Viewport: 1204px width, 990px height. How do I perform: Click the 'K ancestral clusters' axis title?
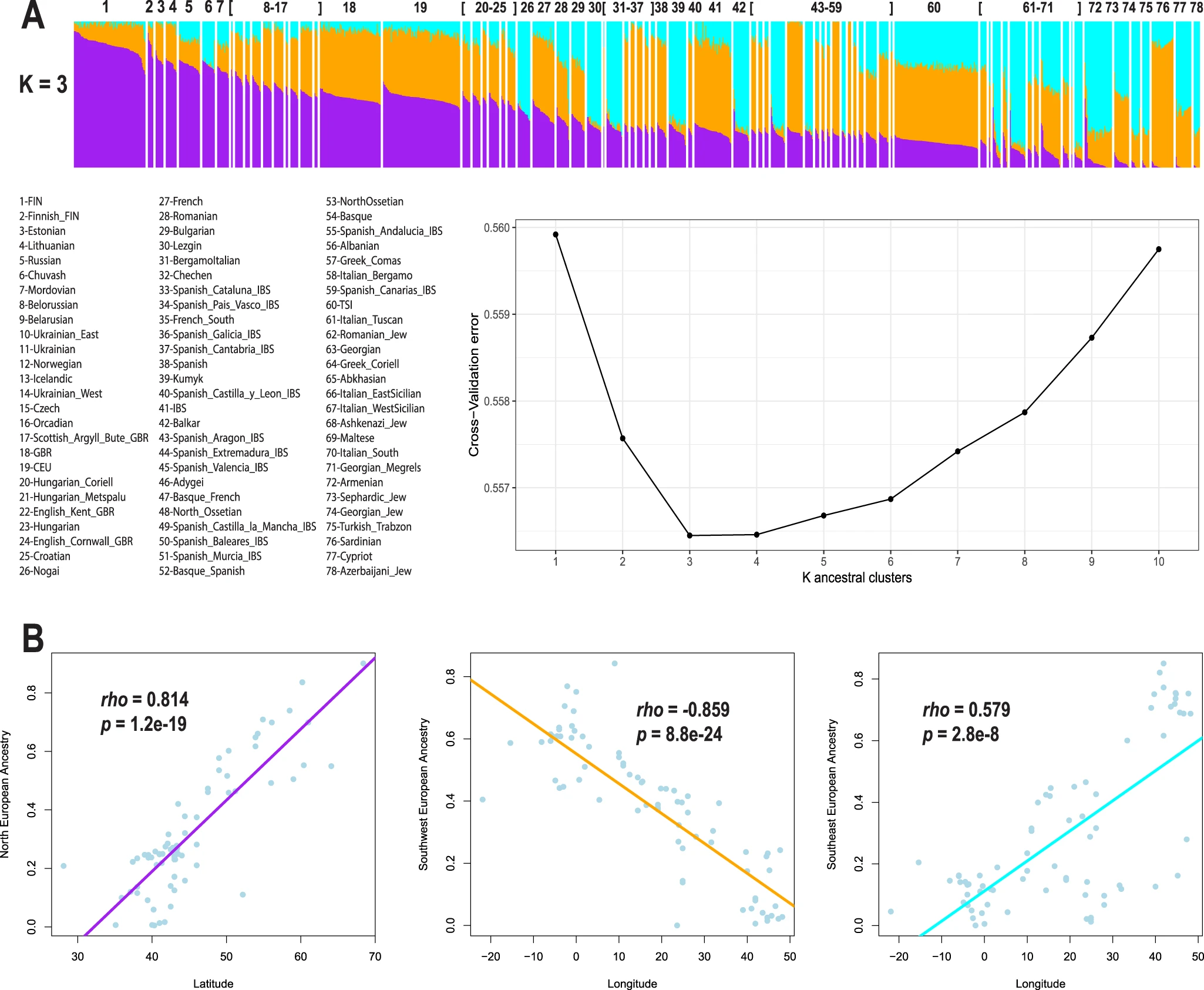(857, 578)
